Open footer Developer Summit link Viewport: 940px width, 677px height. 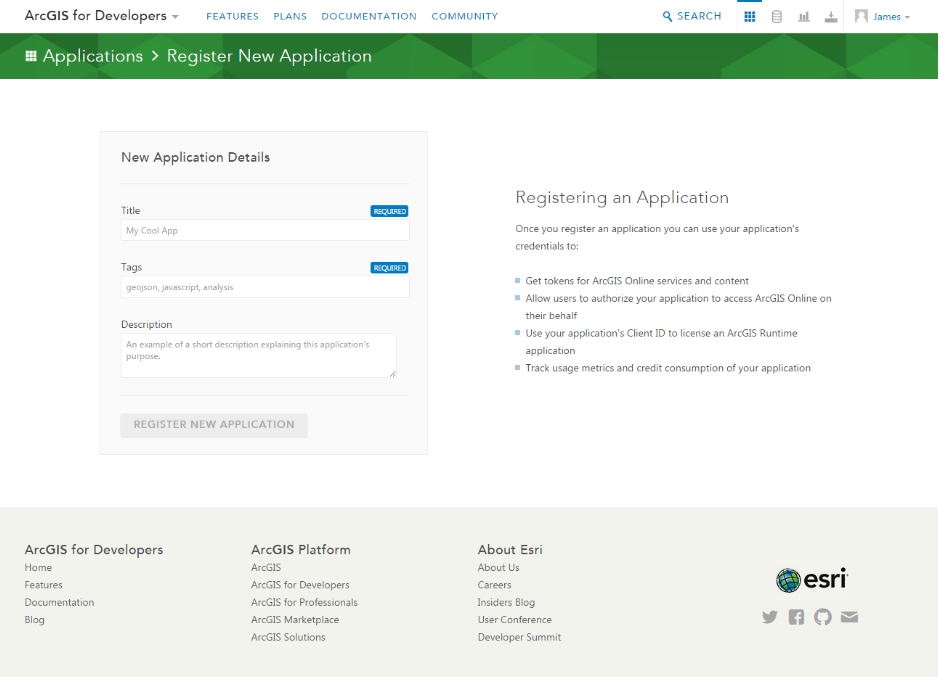coord(520,637)
